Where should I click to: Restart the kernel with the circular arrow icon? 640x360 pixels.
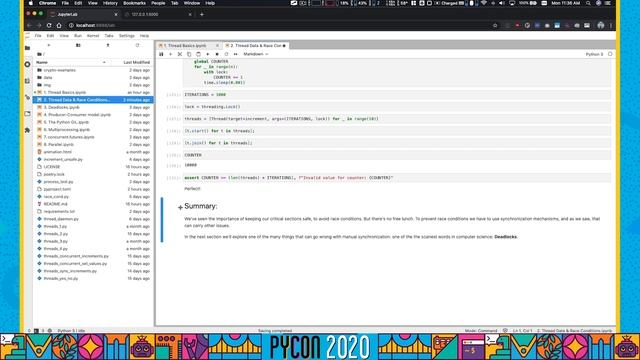point(226,54)
